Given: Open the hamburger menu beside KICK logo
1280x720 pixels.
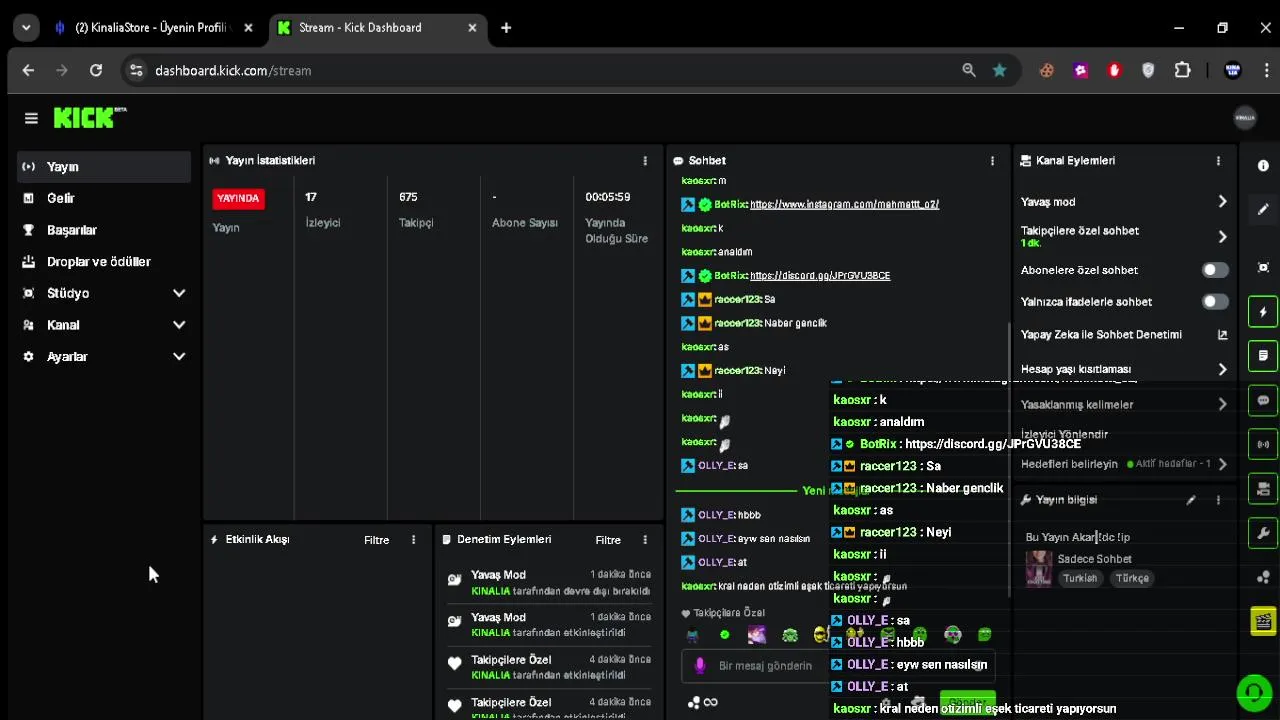Looking at the screenshot, I should pos(31,118).
